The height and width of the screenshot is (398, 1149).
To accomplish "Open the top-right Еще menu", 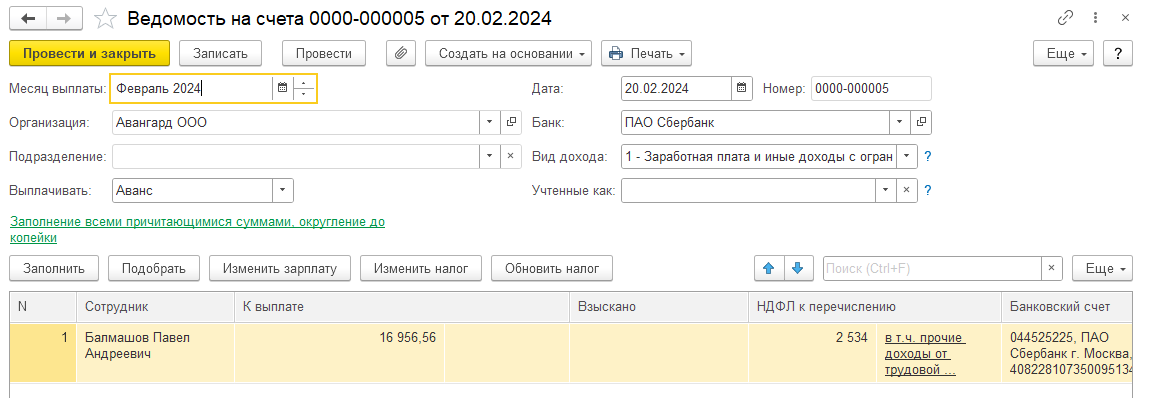I will (x=1063, y=54).
